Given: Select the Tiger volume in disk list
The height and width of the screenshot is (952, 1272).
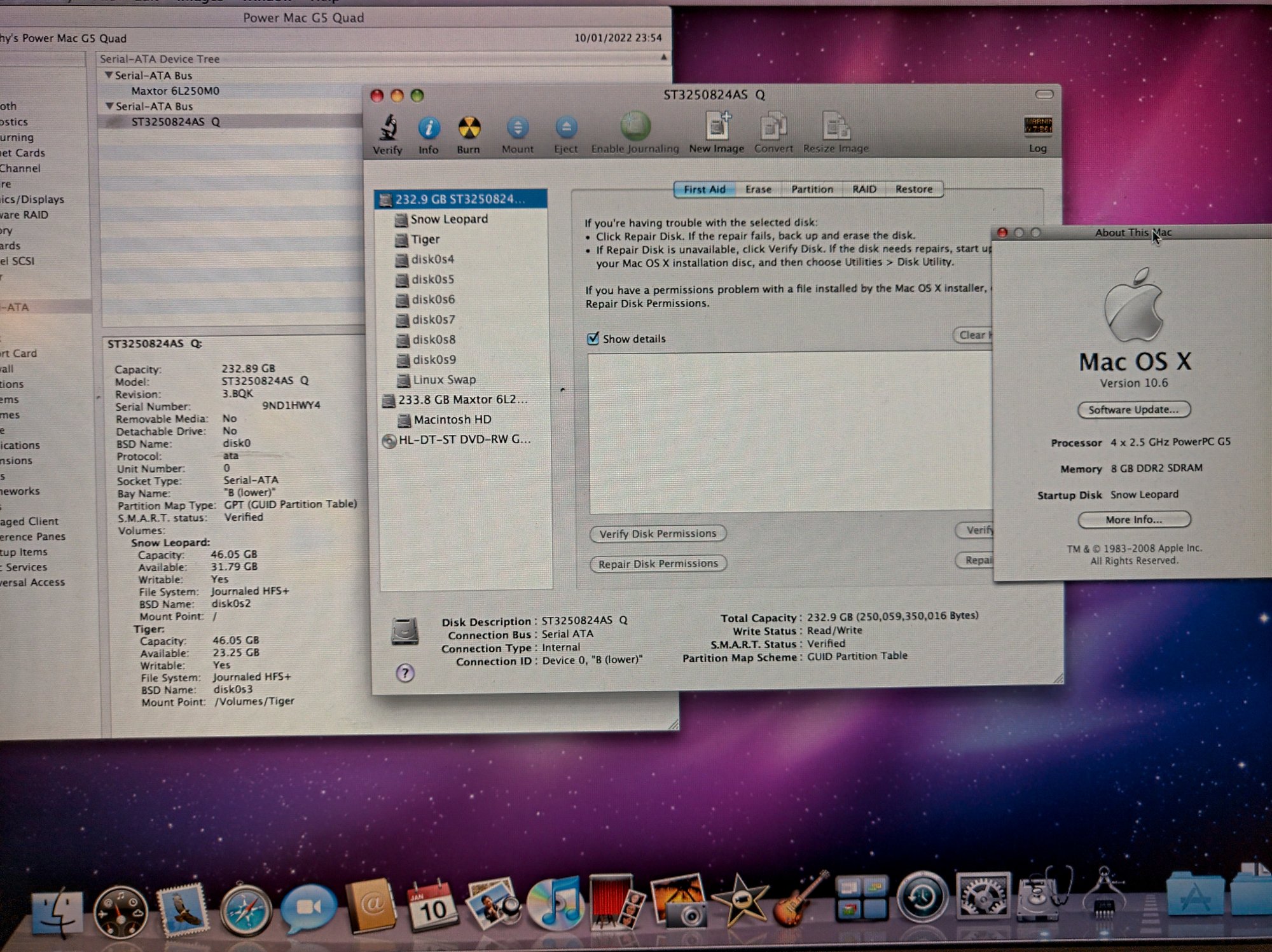Looking at the screenshot, I should (x=425, y=240).
